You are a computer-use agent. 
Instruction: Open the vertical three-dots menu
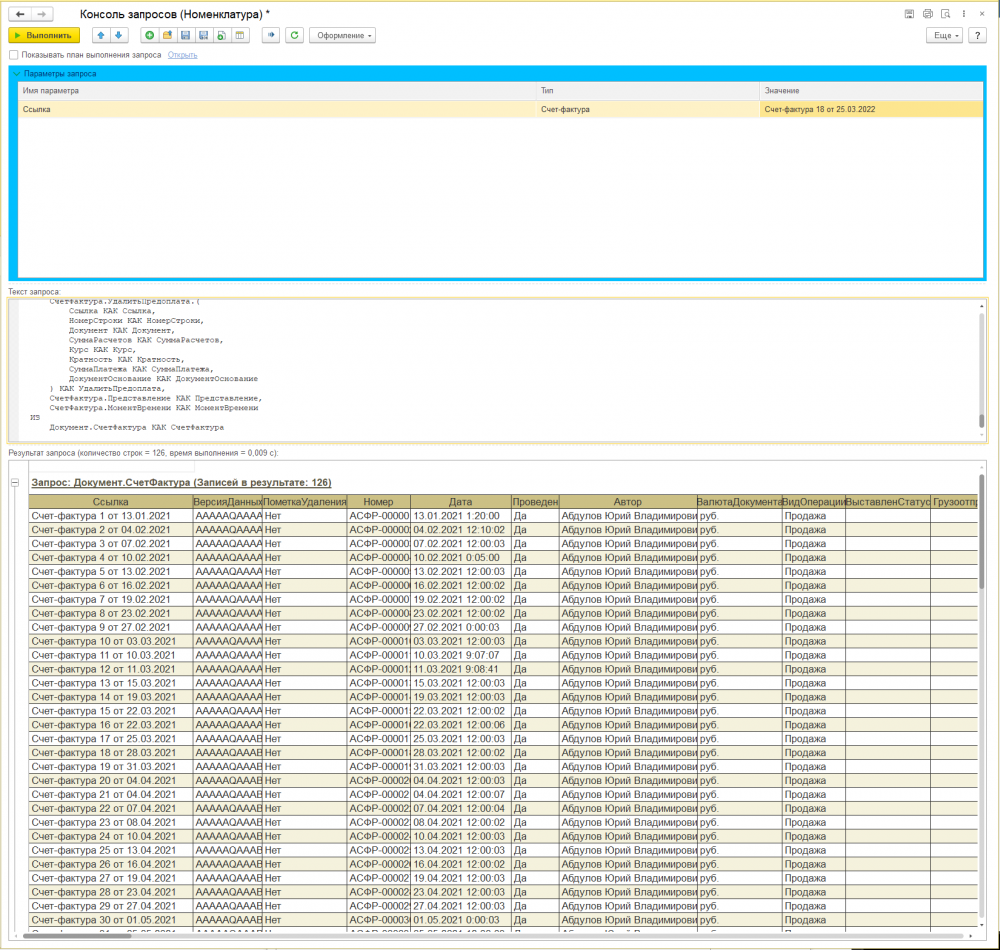click(x=964, y=14)
